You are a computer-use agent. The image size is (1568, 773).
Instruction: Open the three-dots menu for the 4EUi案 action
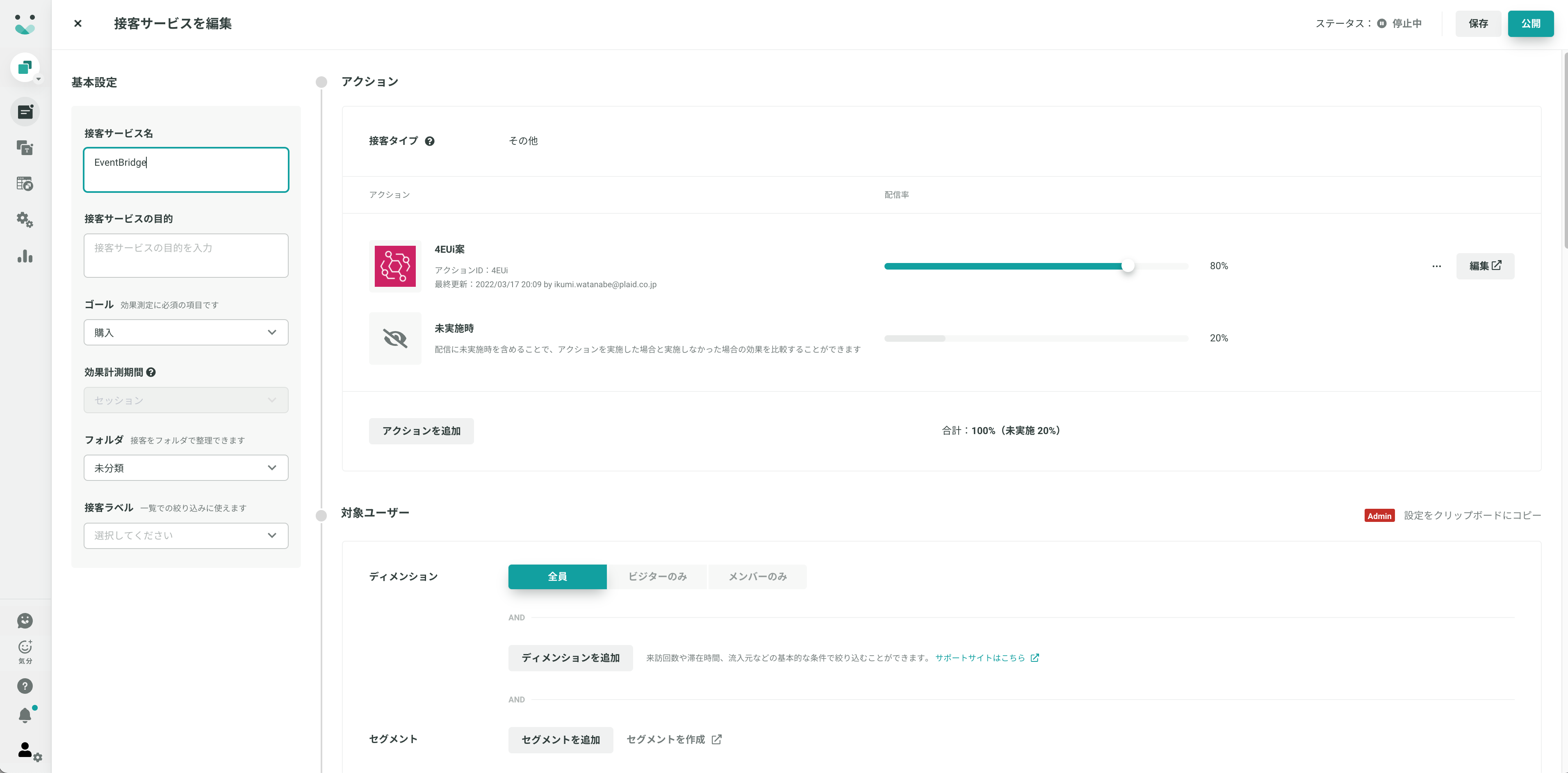1436,266
